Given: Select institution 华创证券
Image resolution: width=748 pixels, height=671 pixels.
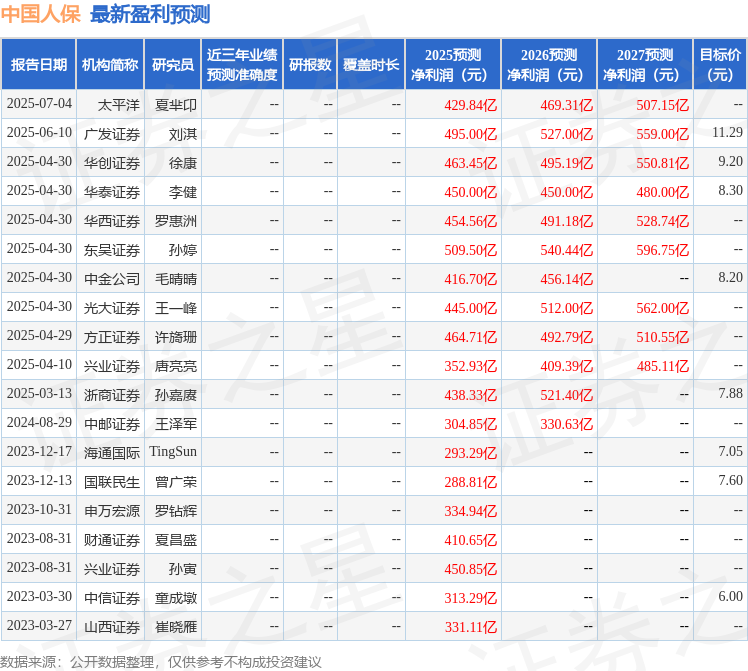Looking at the screenshot, I should [112, 163].
